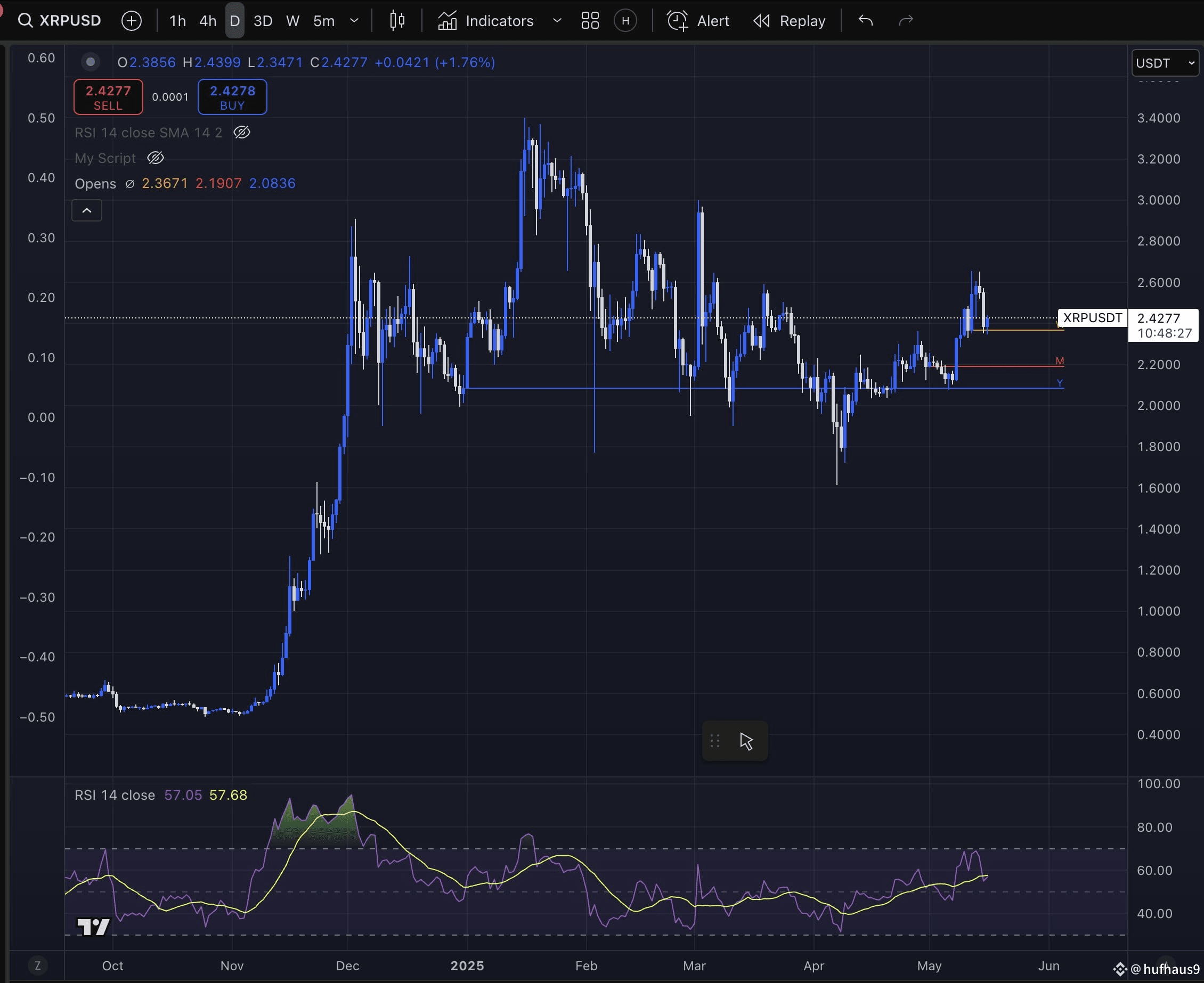Click the 10:48:27 countdown timer

(1165, 333)
